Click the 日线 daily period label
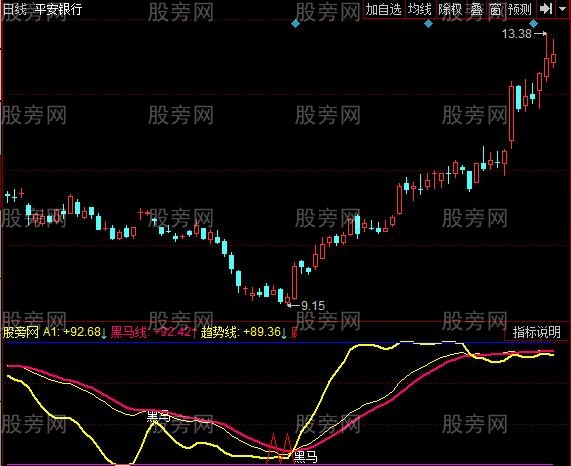Image resolution: width=571 pixels, height=466 pixels. click(x=15, y=9)
